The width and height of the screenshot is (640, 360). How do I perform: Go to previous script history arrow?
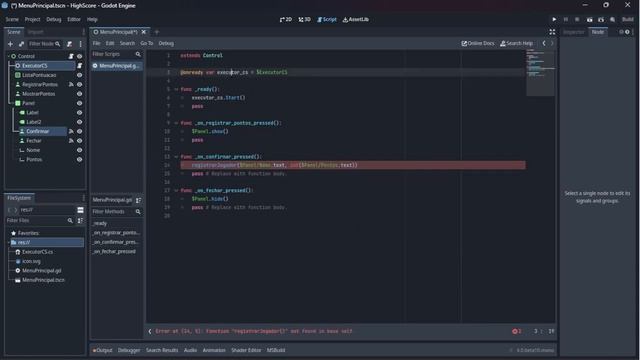point(544,43)
